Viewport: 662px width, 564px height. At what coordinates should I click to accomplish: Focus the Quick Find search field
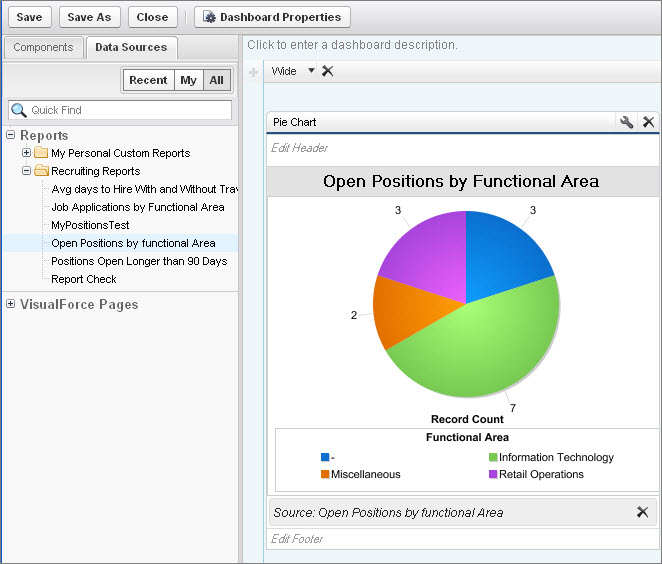pos(120,110)
